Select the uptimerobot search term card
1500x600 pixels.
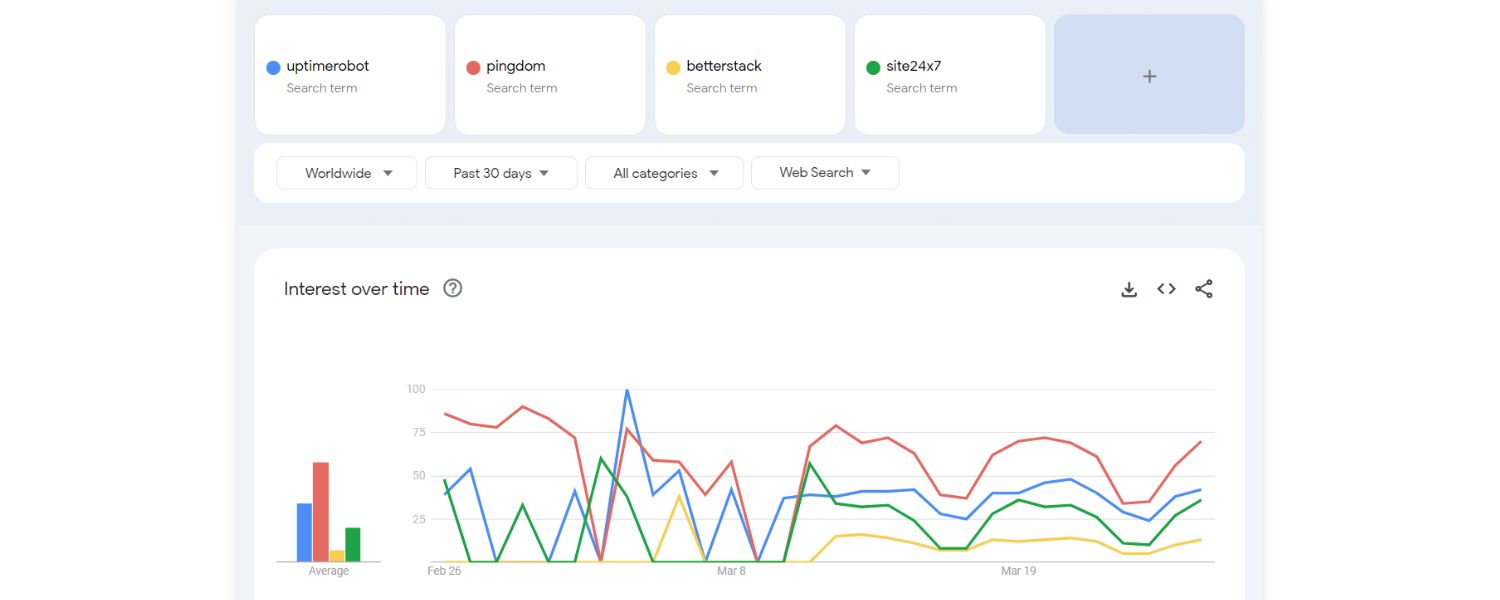350,75
